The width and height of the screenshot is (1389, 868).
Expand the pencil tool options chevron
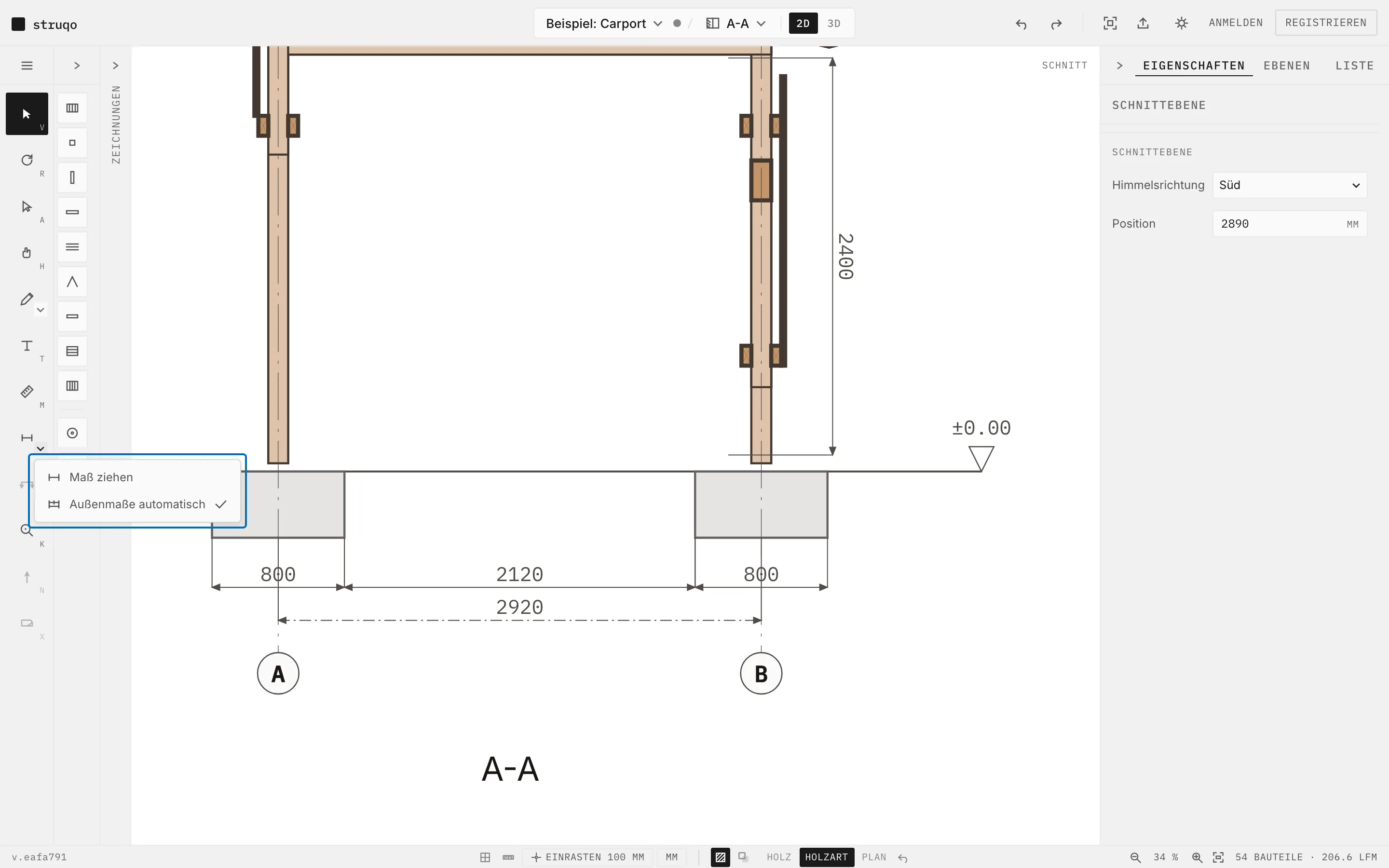point(40,310)
